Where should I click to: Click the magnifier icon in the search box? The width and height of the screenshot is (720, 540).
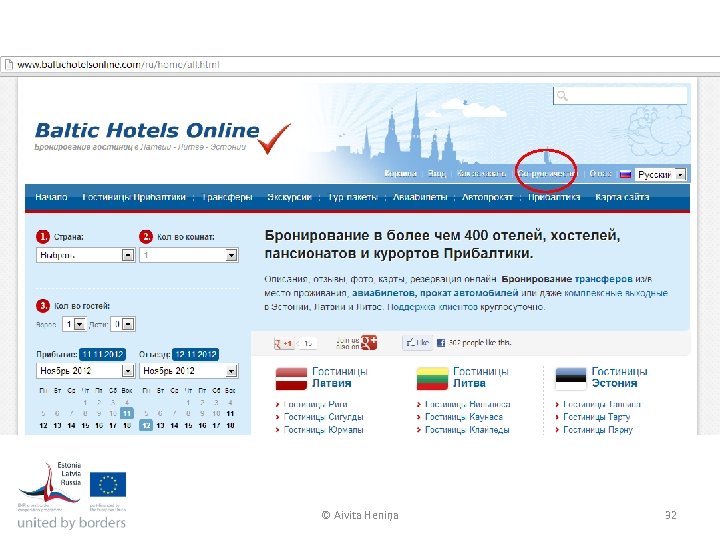[562, 96]
